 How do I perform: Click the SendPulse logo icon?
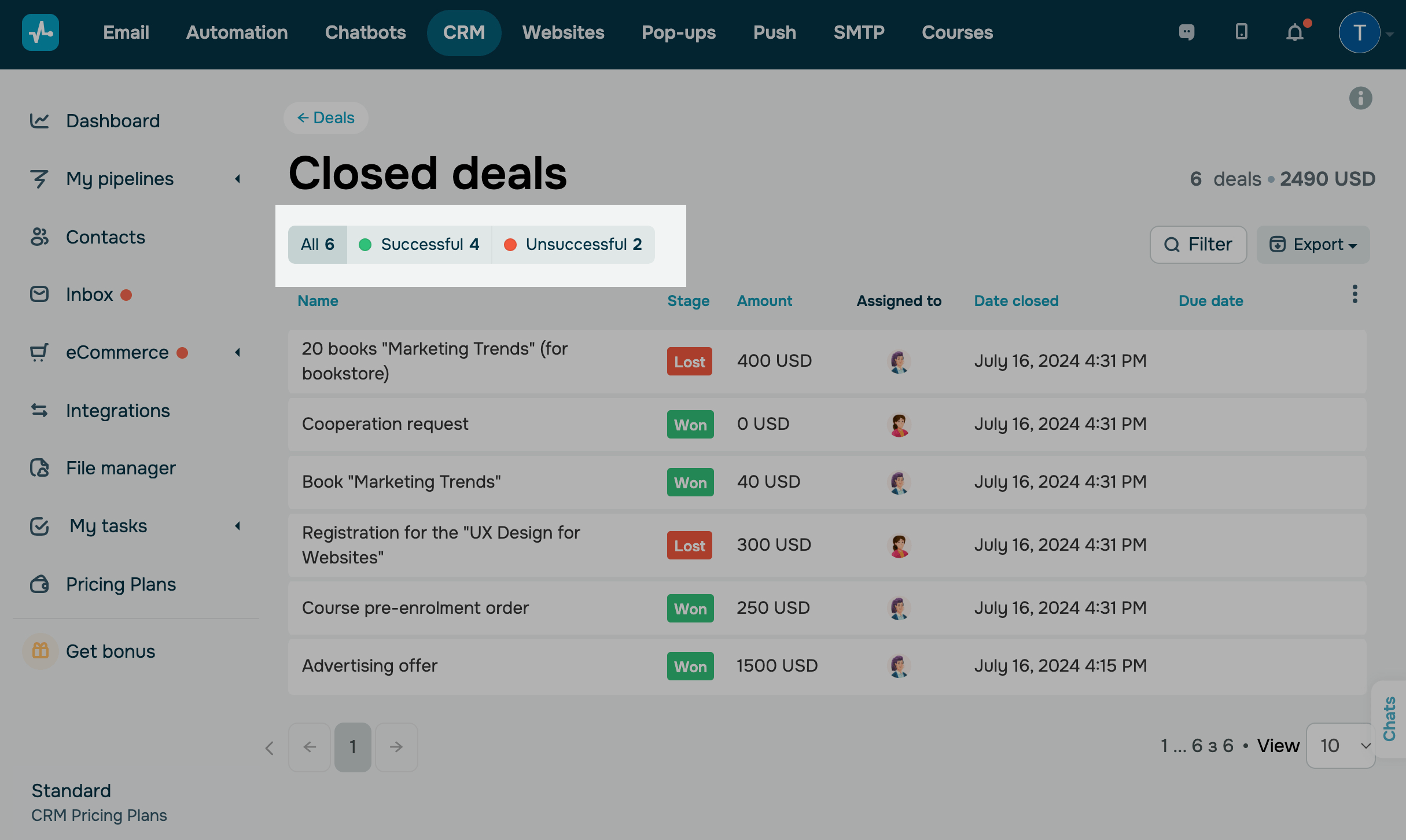pyautogui.click(x=41, y=32)
